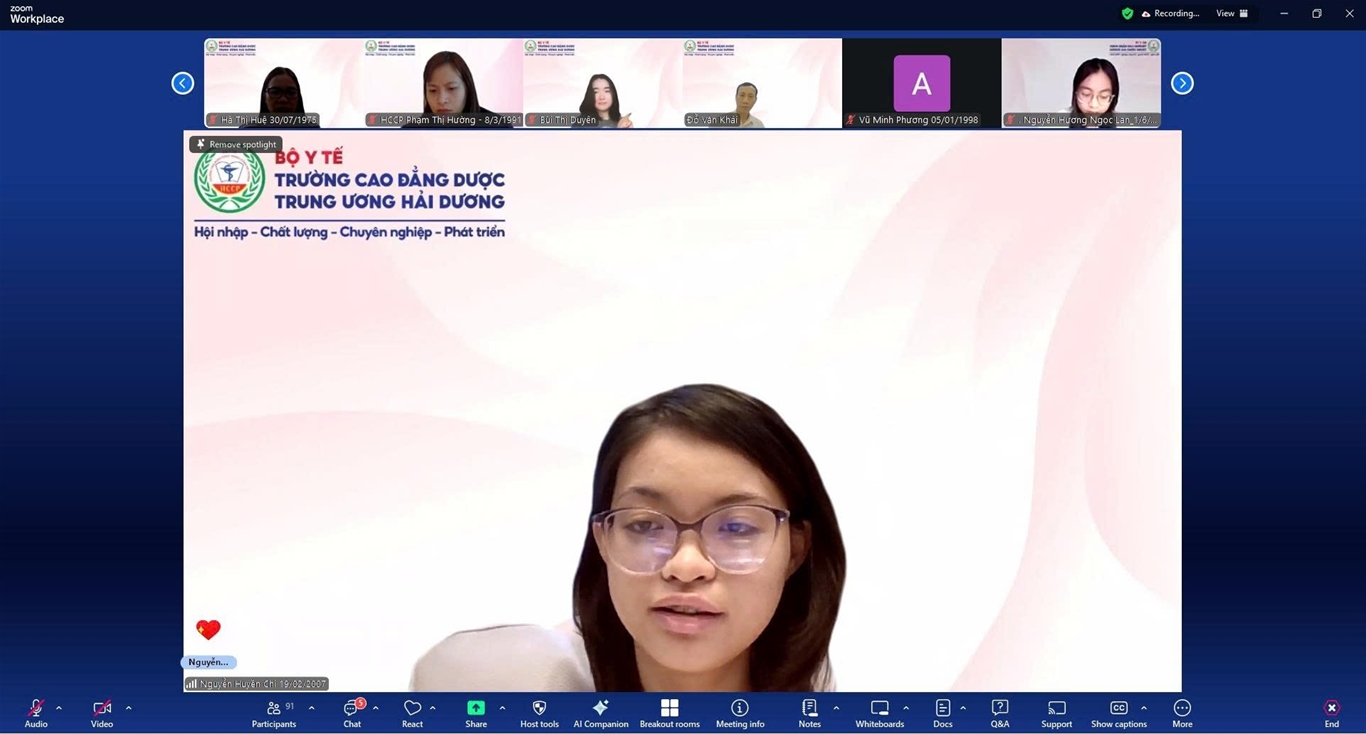Expand video options arrow next to Video
Image resolution: width=1366 pixels, height=734 pixels.
point(128,708)
